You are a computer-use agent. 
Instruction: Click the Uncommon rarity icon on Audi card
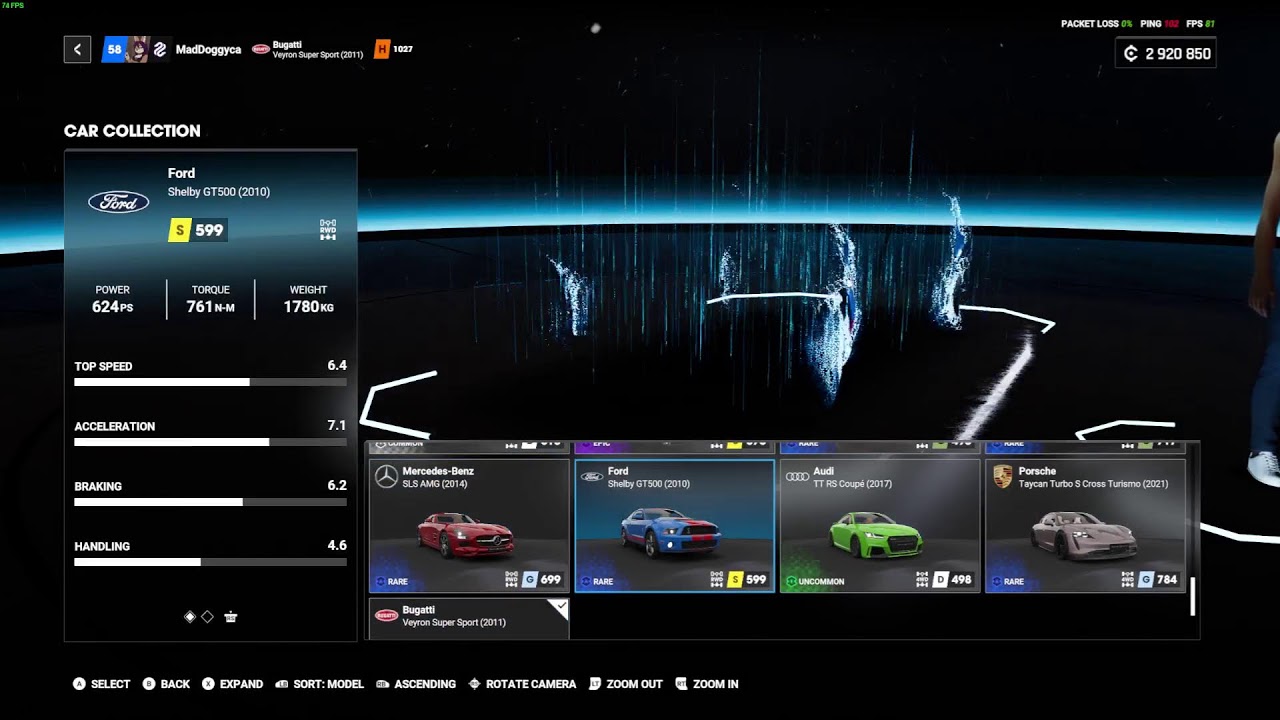coord(791,581)
